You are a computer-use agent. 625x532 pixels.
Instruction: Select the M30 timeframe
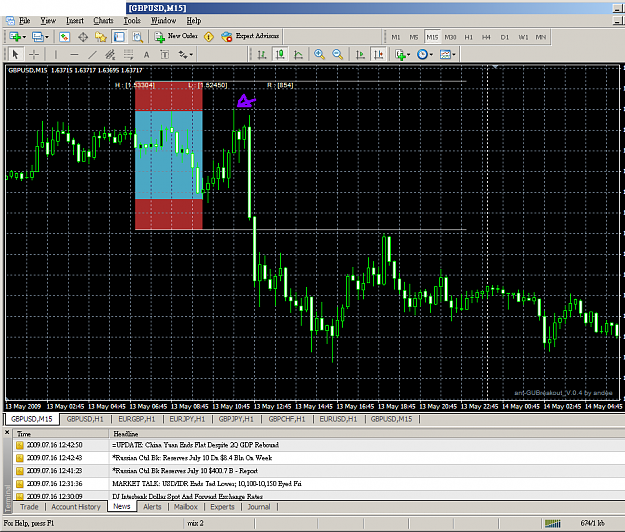pos(450,37)
